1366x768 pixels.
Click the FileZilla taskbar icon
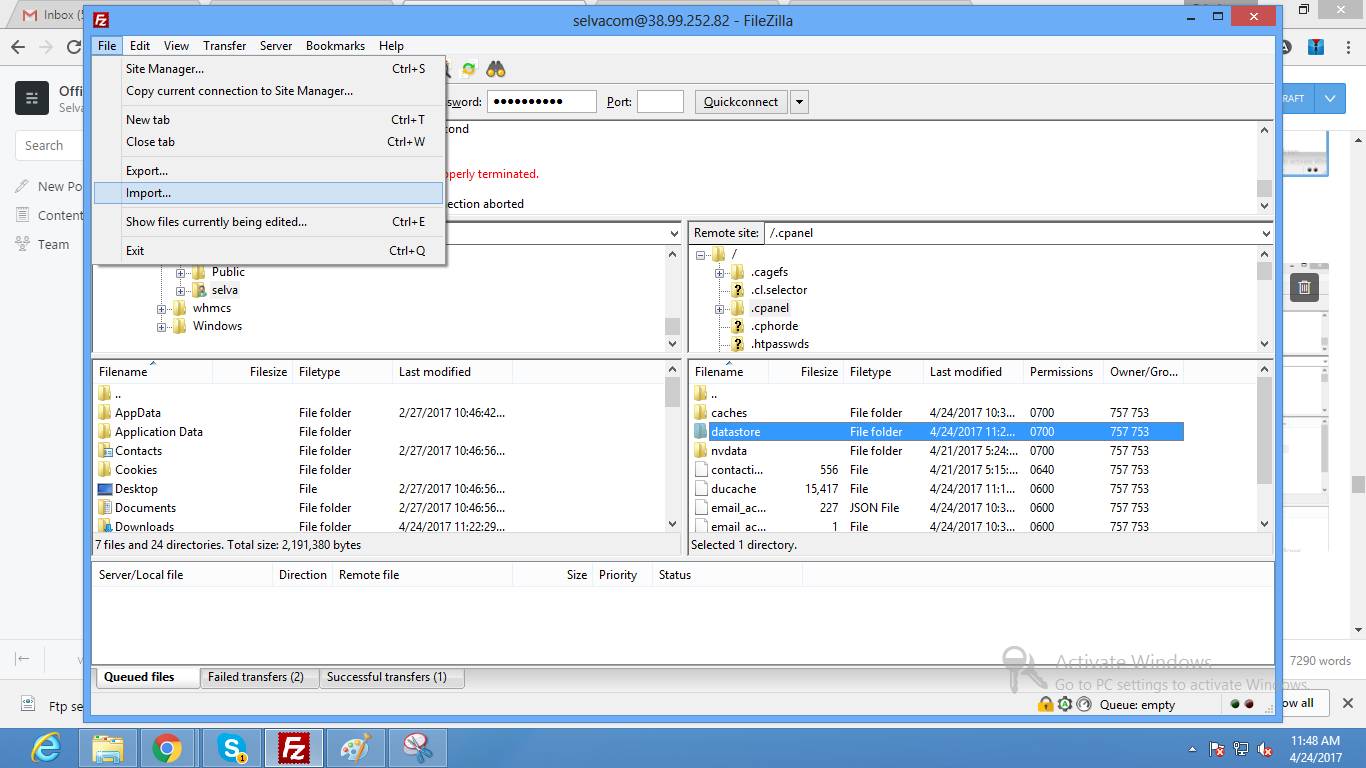coord(294,748)
